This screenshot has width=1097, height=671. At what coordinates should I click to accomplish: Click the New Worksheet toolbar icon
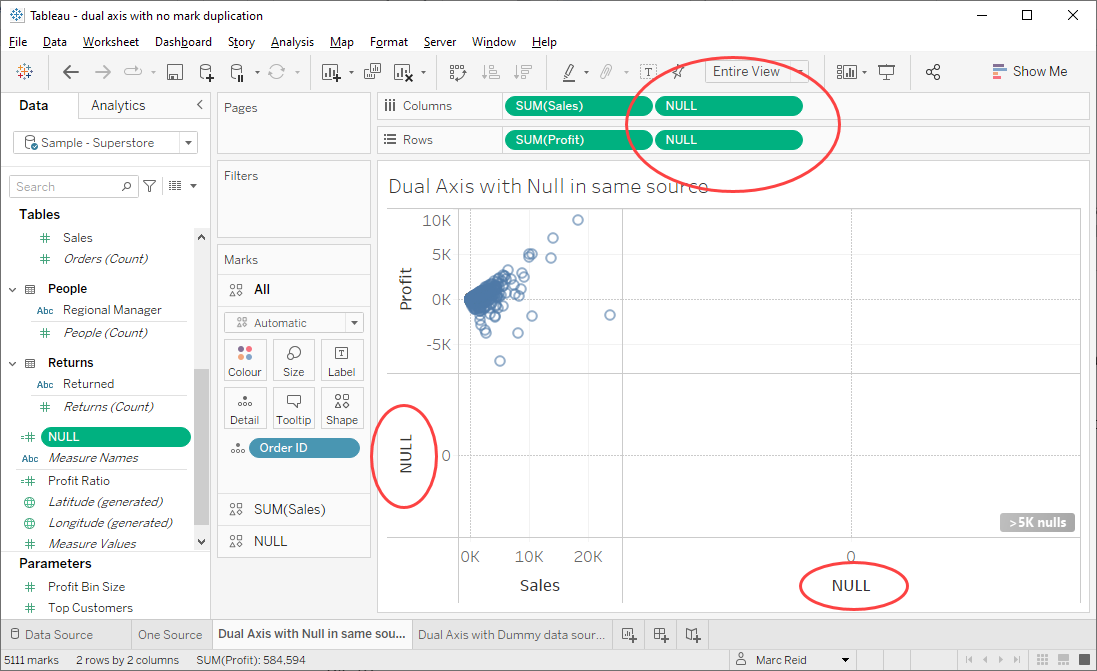pos(331,72)
